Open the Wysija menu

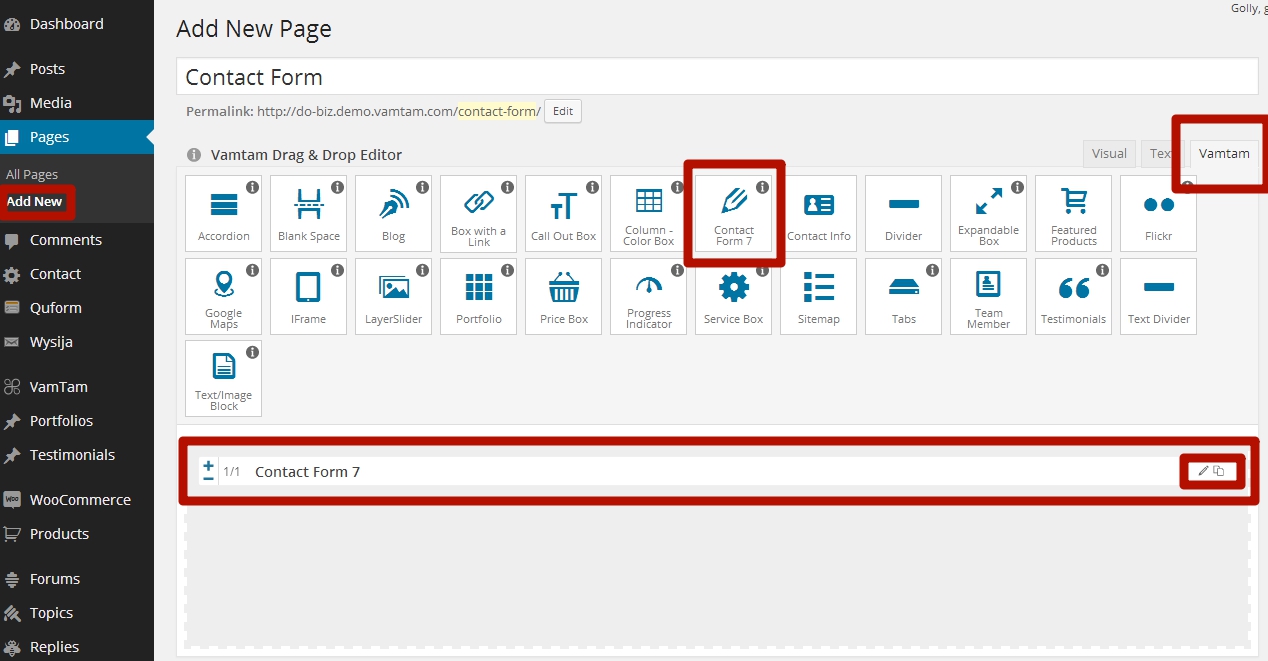click(x=77, y=342)
